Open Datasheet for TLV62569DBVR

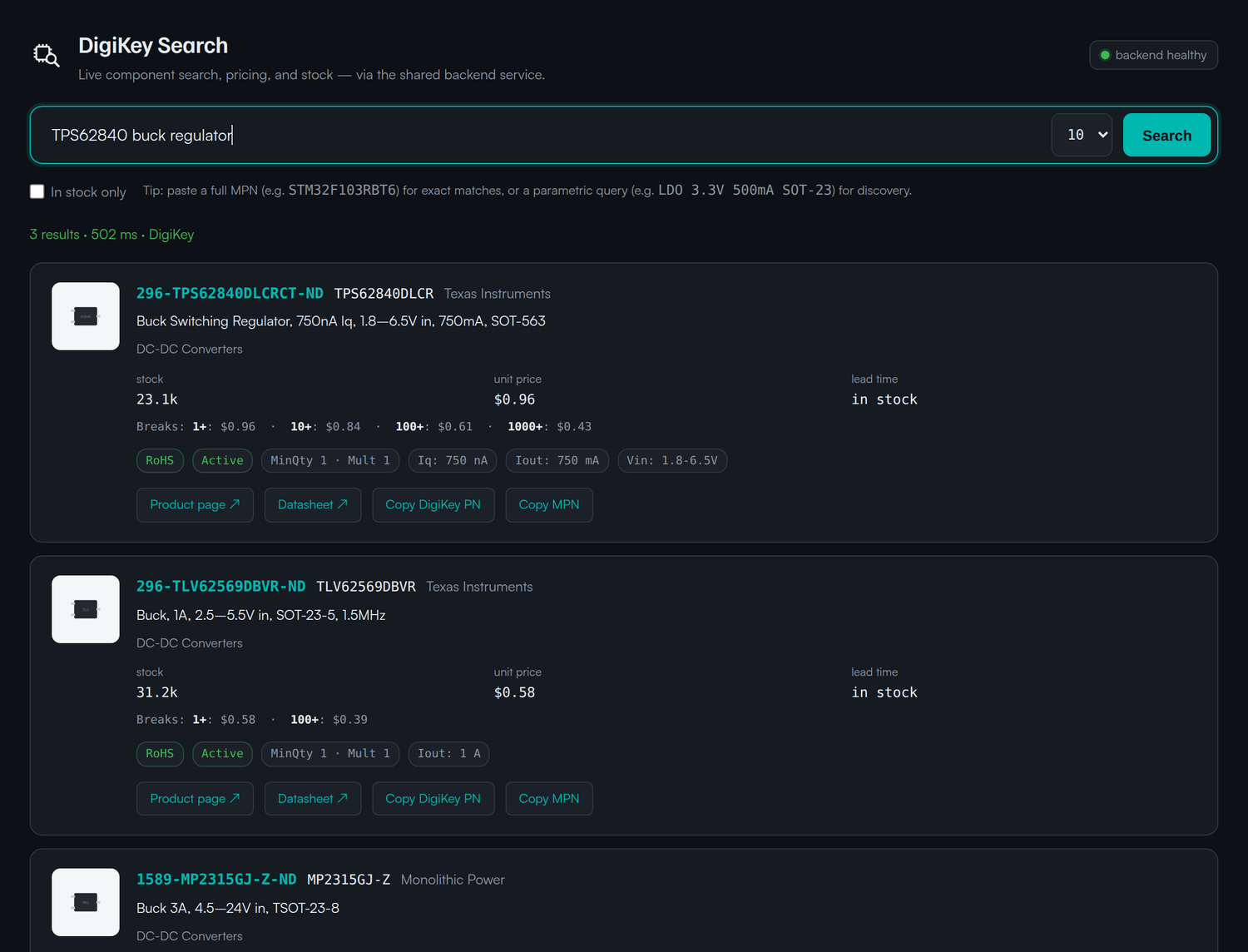313,799
